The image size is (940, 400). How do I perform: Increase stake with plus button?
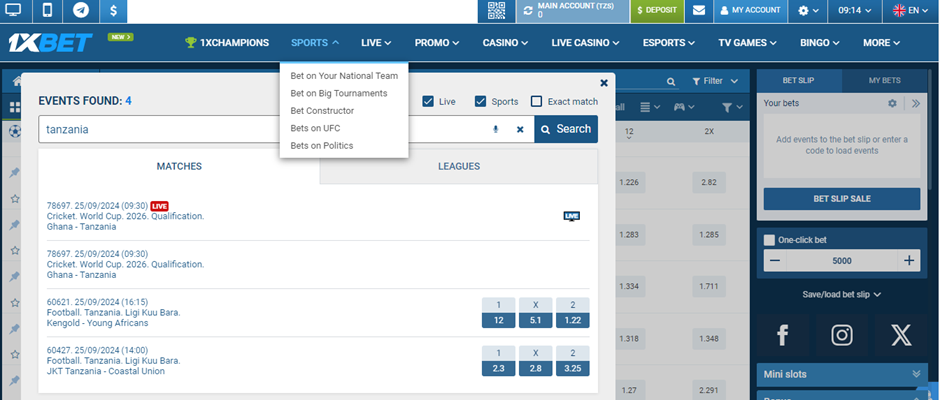(x=909, y=260)
